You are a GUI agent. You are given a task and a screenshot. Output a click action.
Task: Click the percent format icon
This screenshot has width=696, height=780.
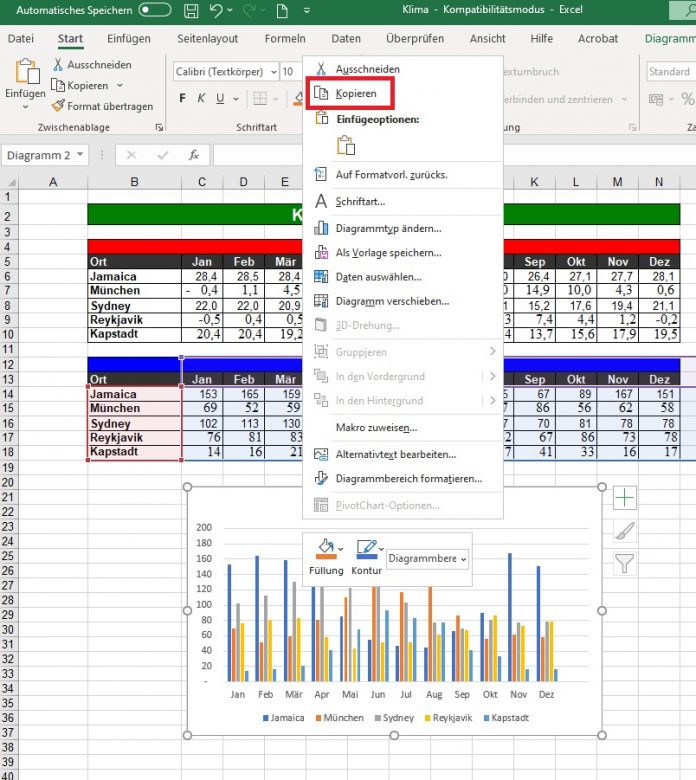click(x=688, y=99)
